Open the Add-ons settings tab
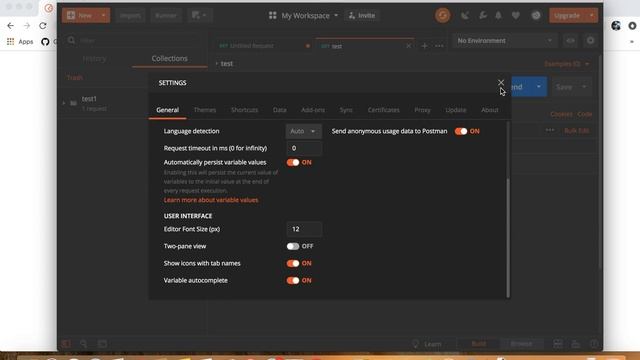Image resolution: width=640 pixels, height=360 pixels. coord(313,110)
